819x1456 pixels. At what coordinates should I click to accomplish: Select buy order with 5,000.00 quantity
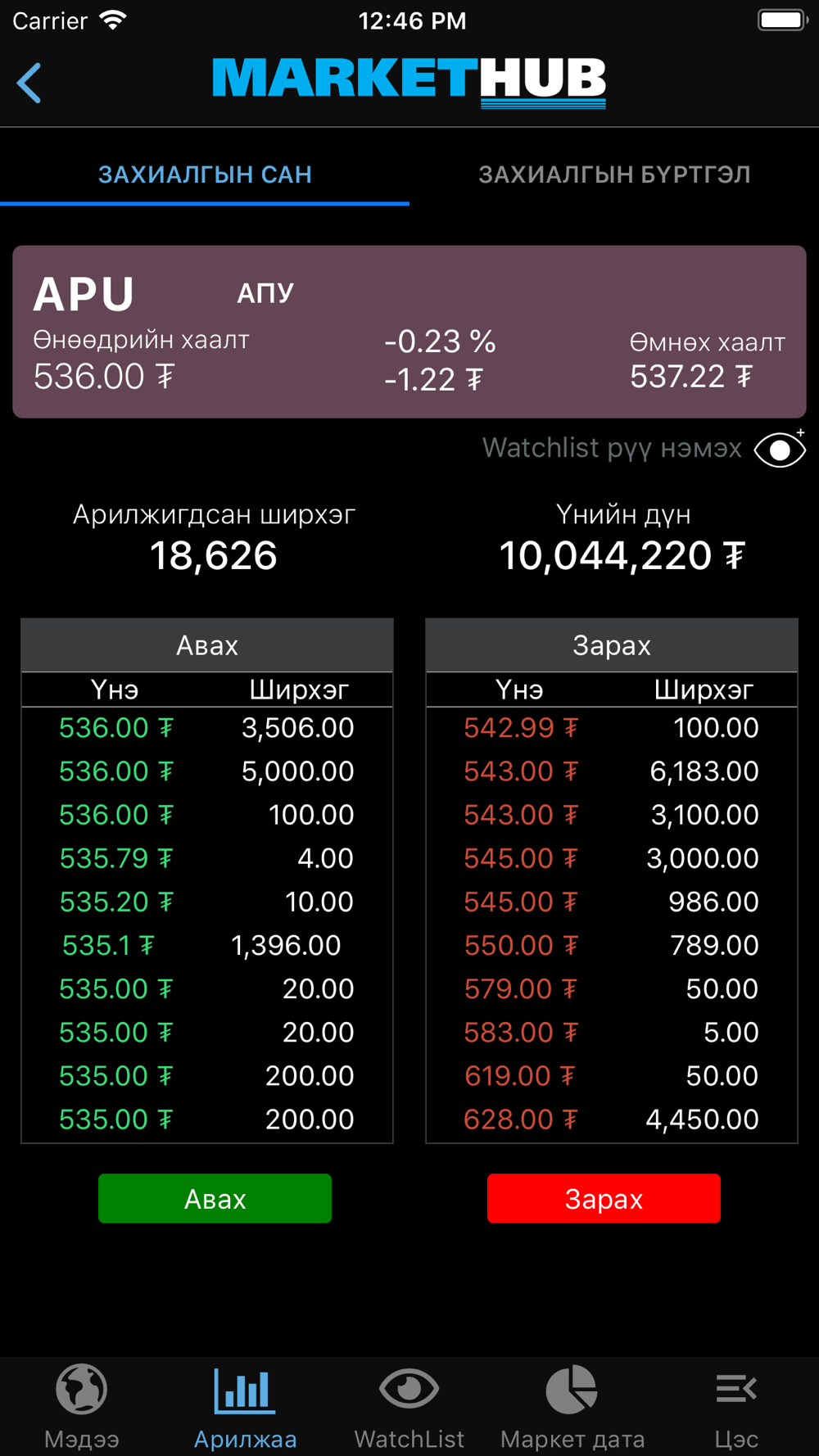coord(207,771)
